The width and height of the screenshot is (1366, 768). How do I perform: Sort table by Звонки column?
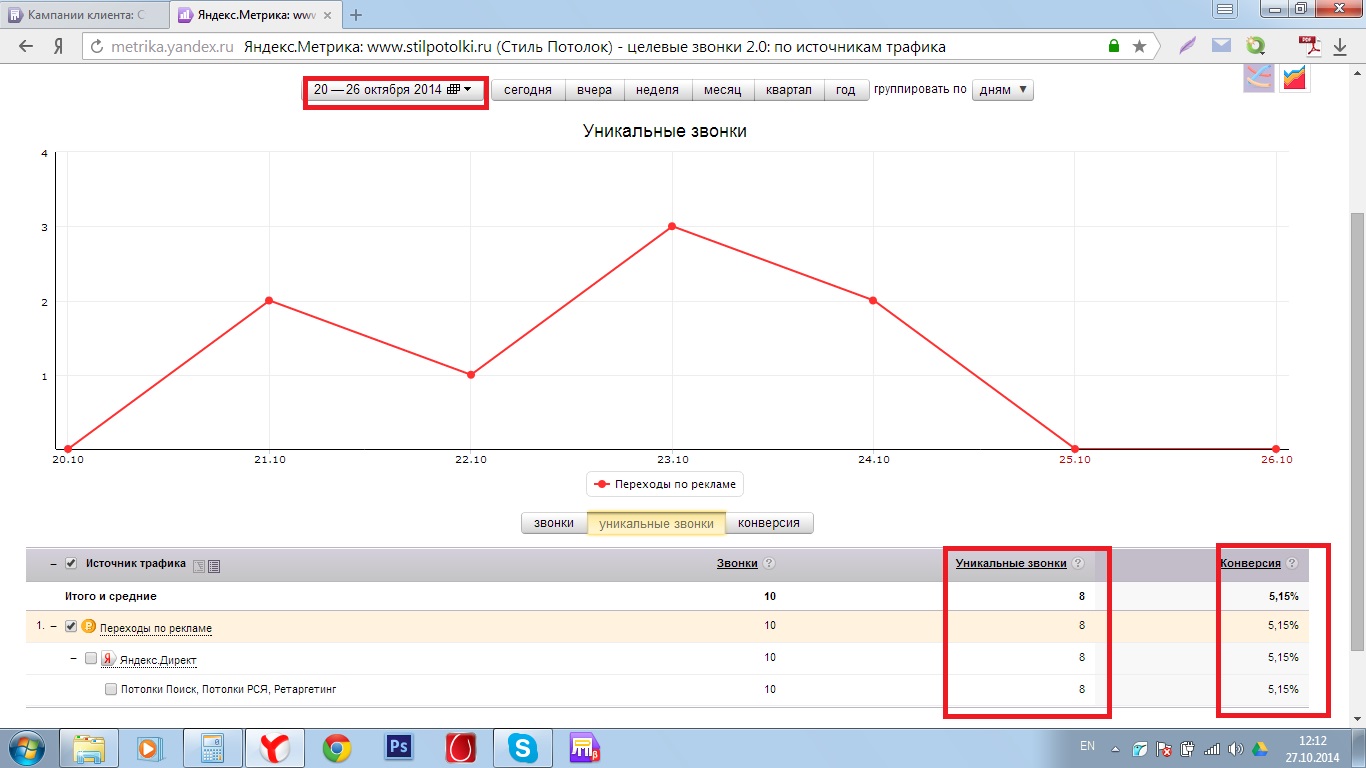(737, 564)
